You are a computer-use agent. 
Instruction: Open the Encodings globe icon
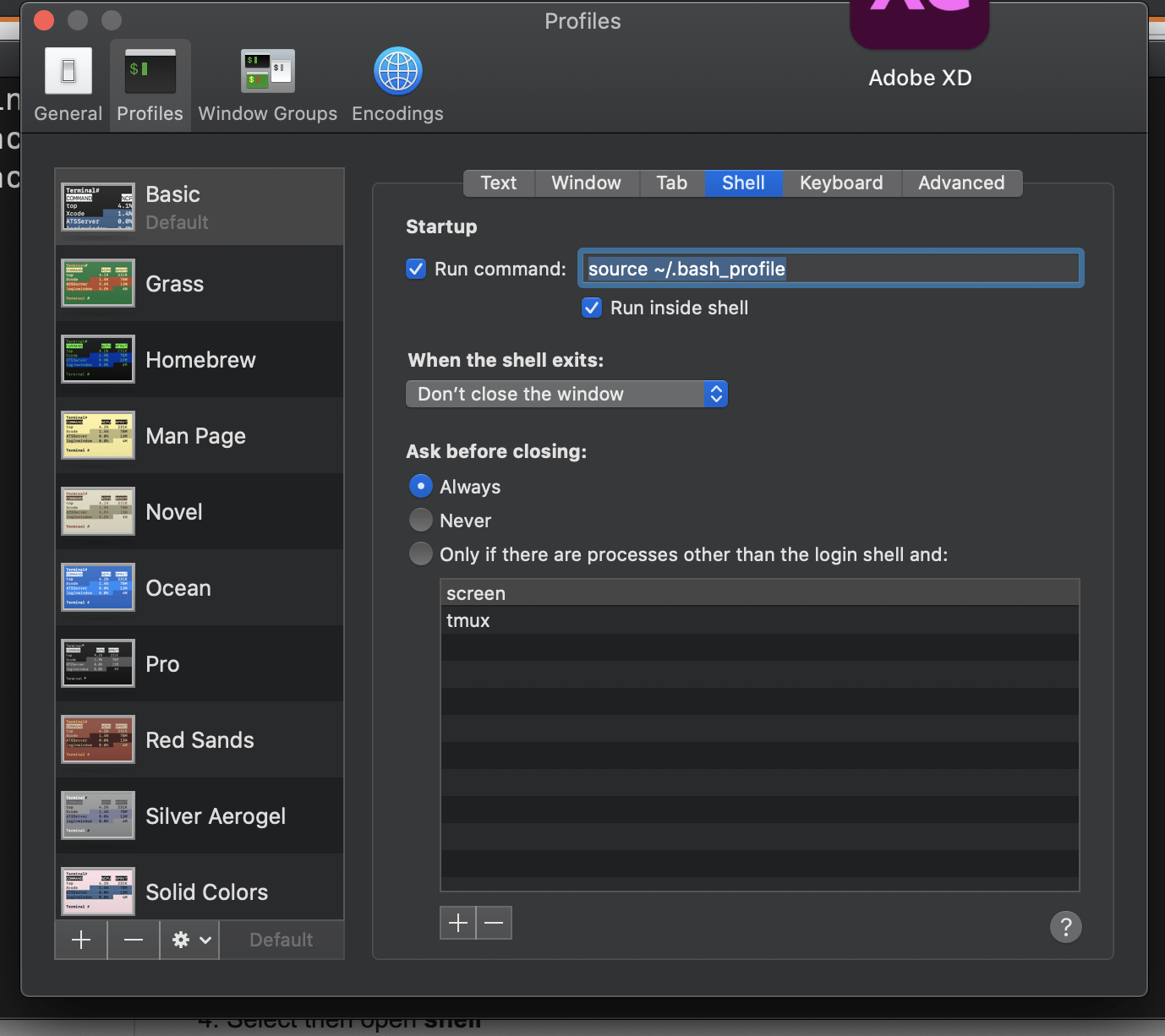click(397, 71)
